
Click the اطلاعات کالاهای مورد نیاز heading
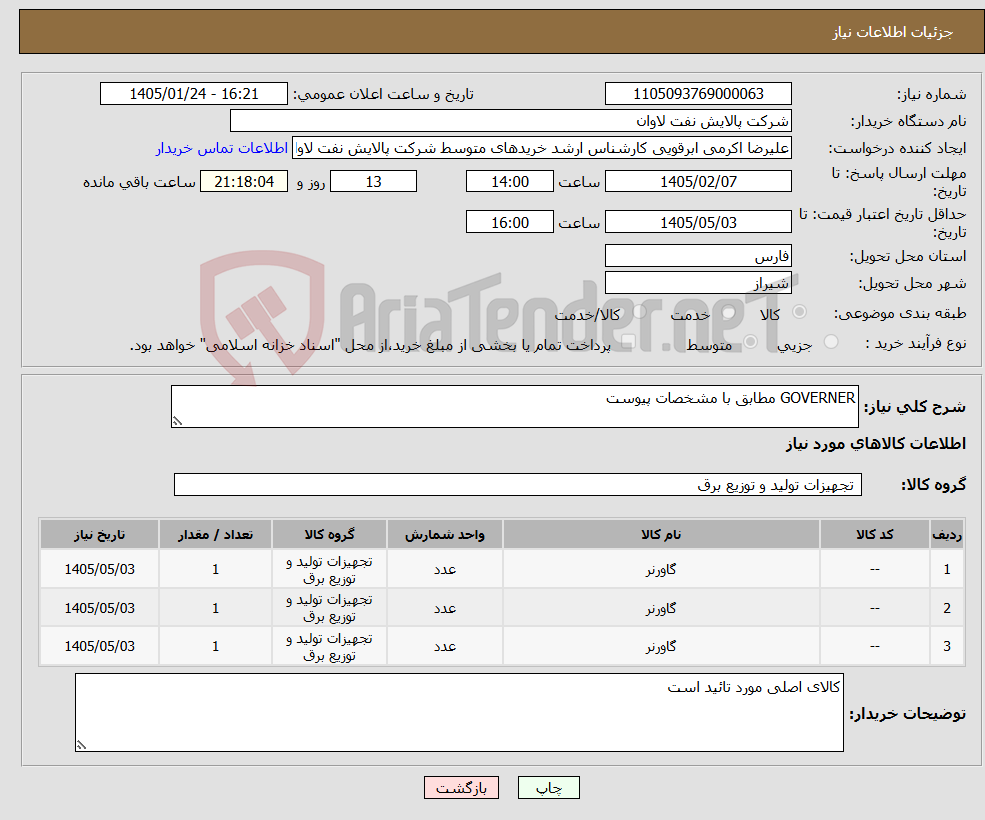click(876, 444)
